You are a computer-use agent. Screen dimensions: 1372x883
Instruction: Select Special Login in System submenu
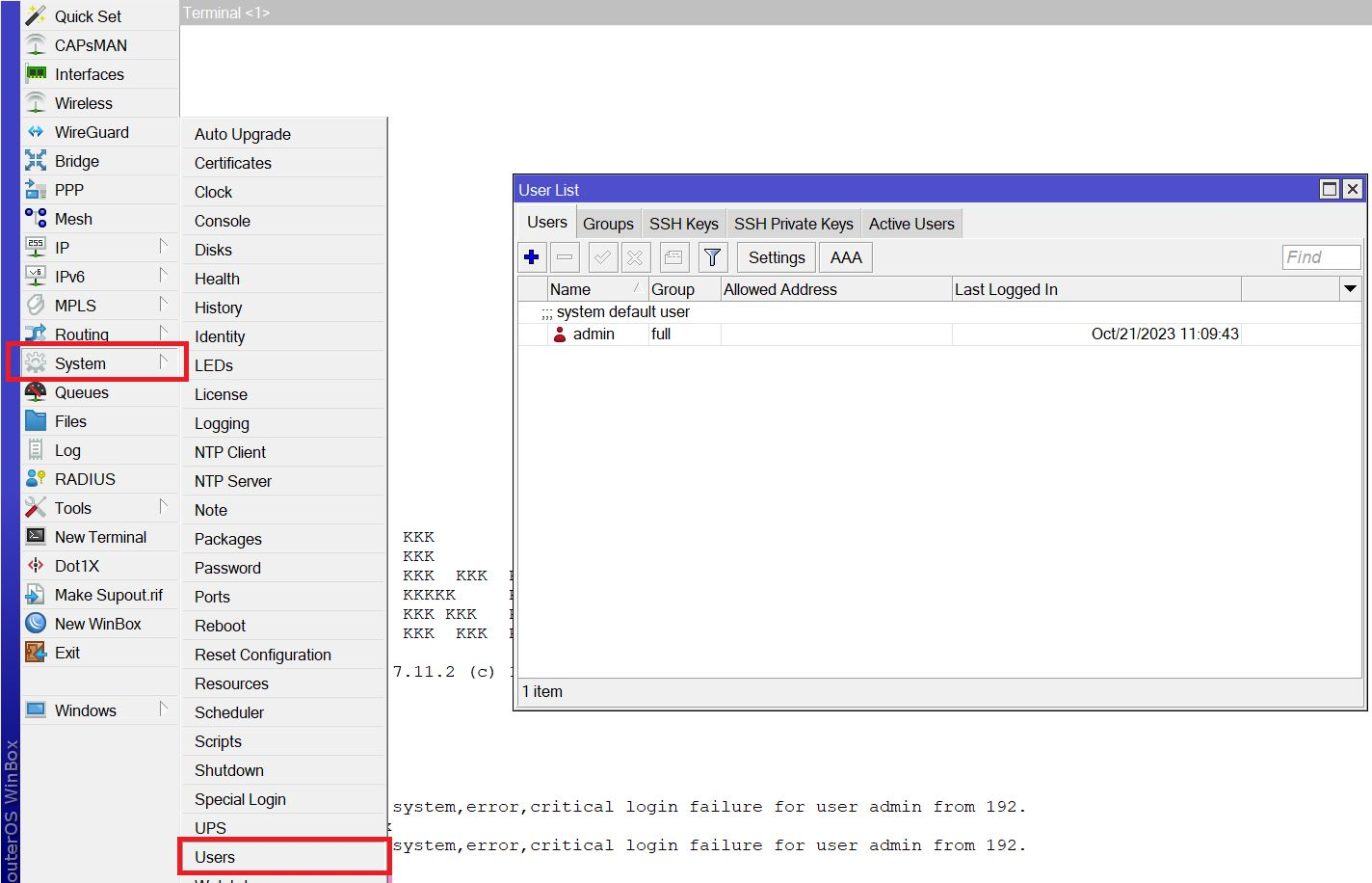point(284,799)
